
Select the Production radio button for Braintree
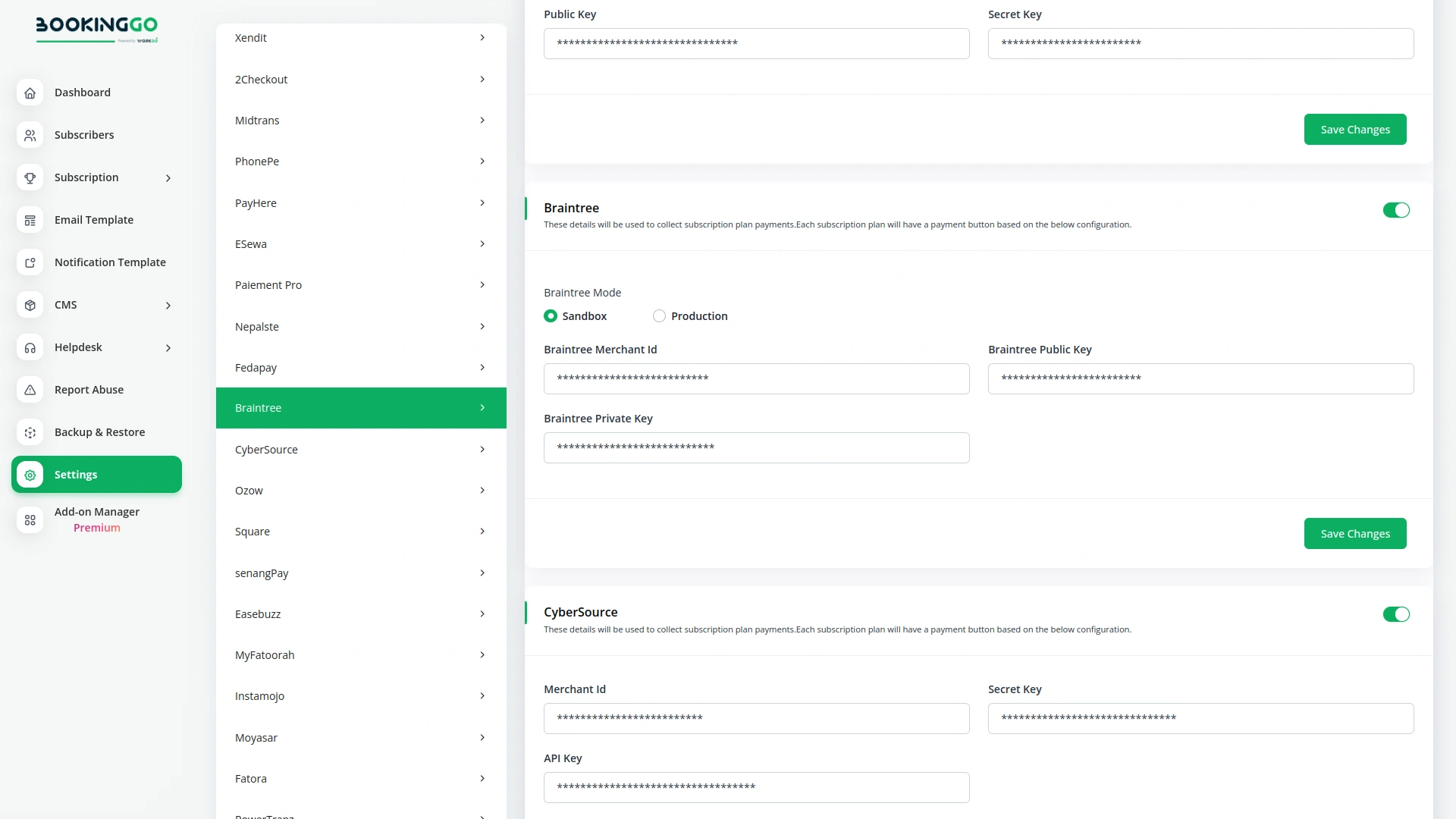[659, 315]
